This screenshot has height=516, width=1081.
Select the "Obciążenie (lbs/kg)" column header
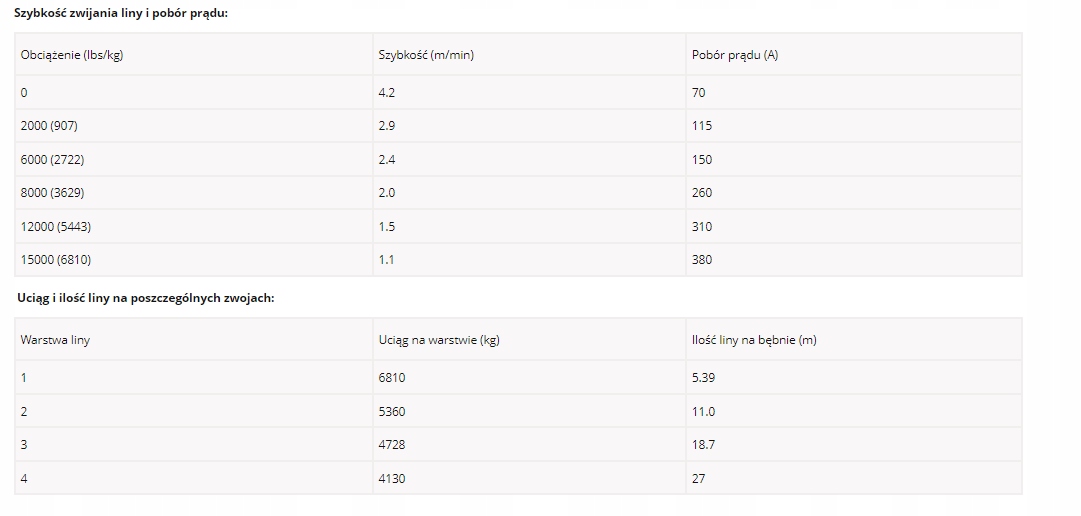[x=72, y=55]
